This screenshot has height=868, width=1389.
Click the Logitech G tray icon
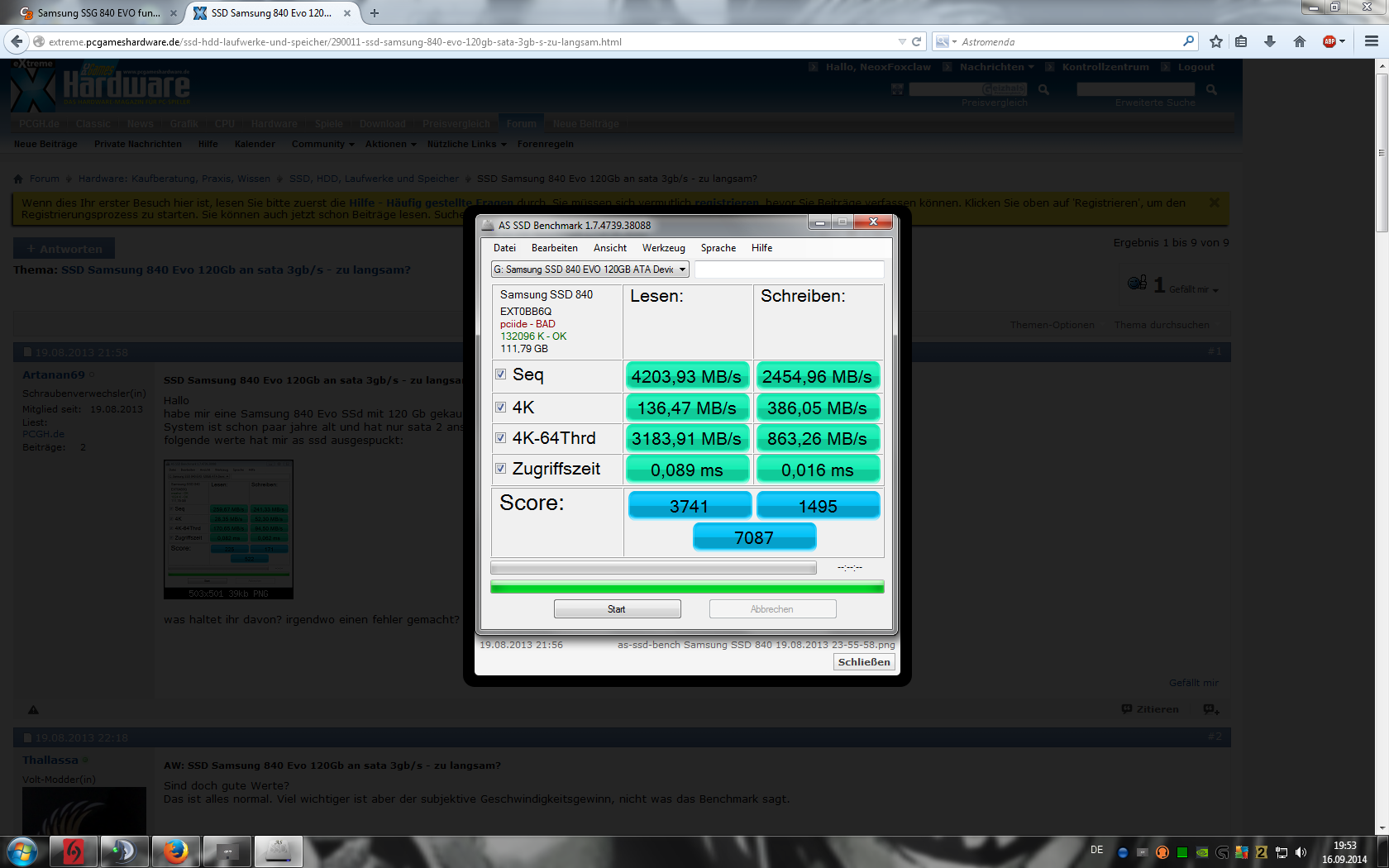coord(1222,852)
